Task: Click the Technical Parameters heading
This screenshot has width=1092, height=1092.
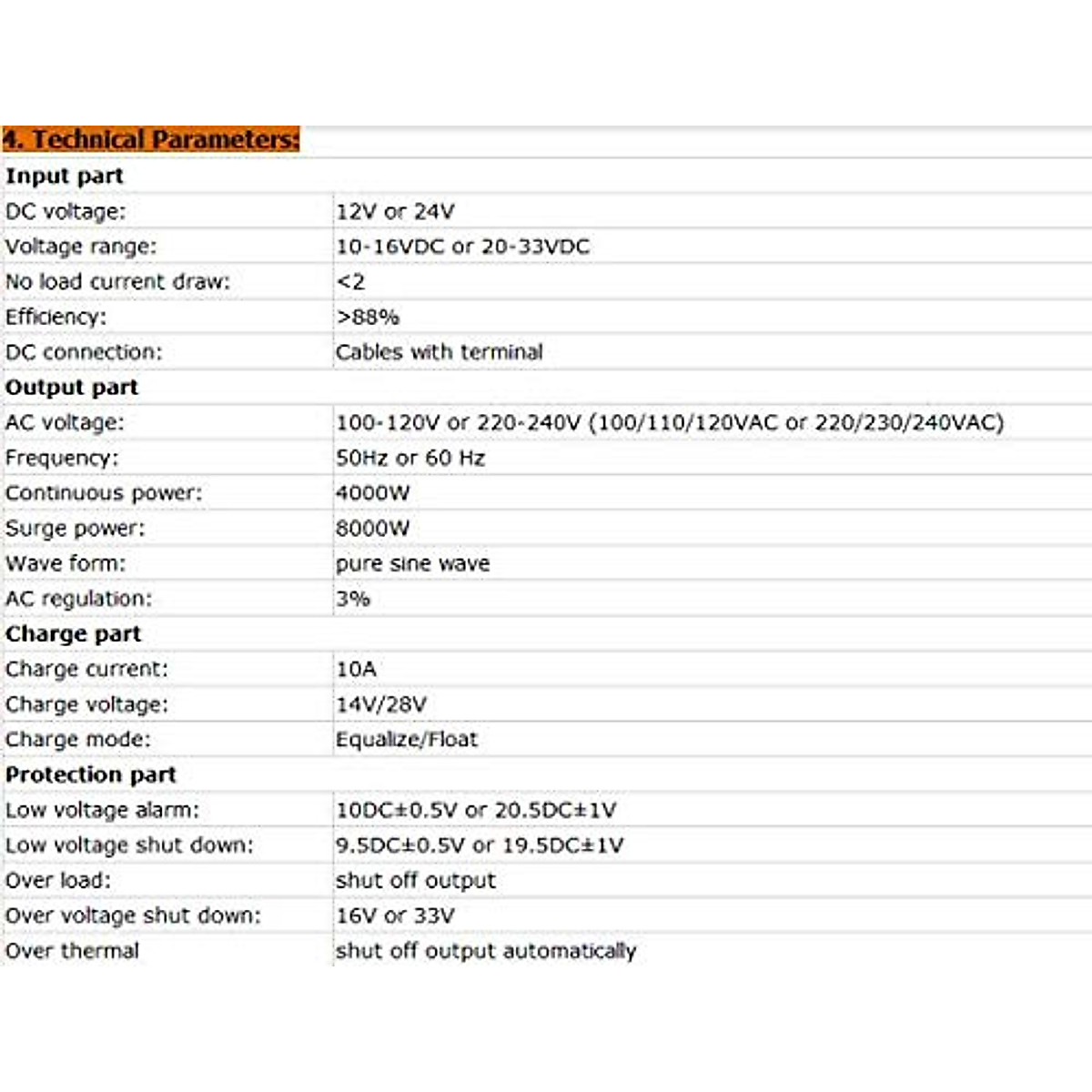Action: (150, 139)
